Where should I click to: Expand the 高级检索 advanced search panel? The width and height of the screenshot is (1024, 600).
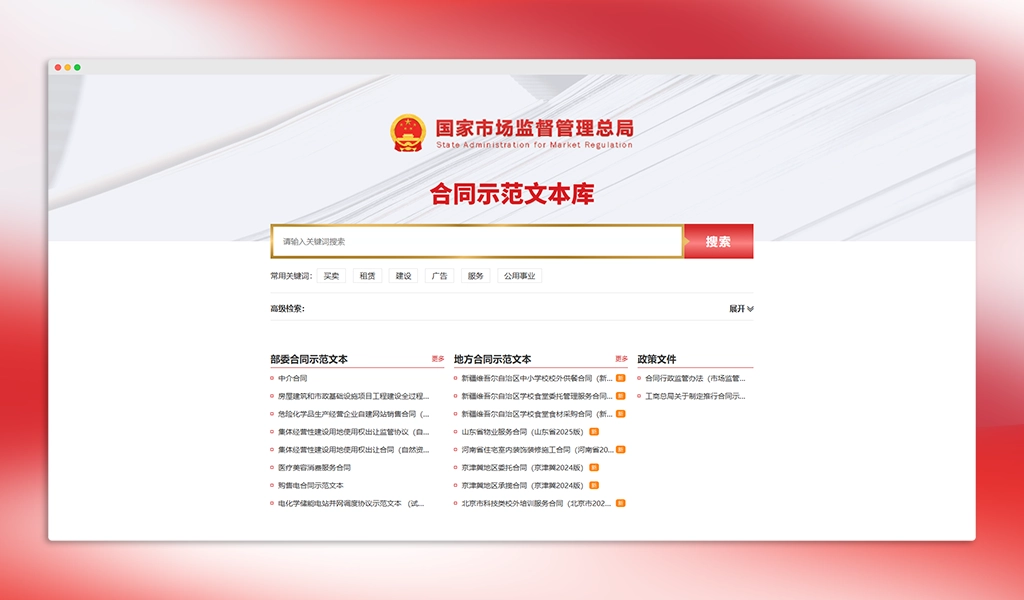(741, 309)
